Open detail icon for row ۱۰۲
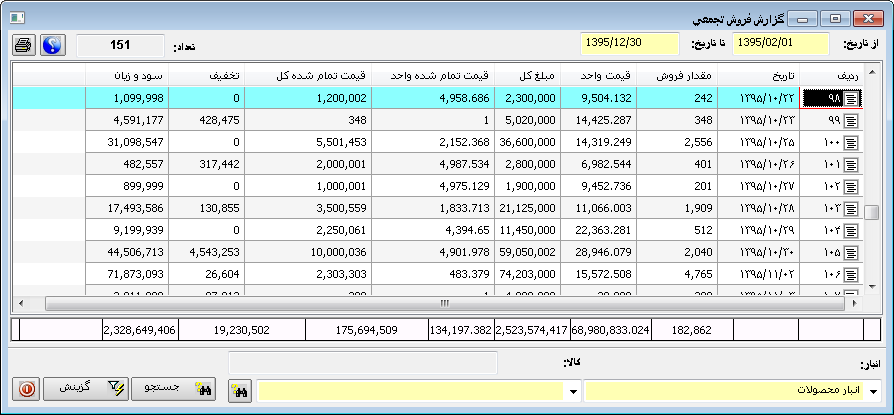Viewport: 894px width, 415px height. pos(851,186)
